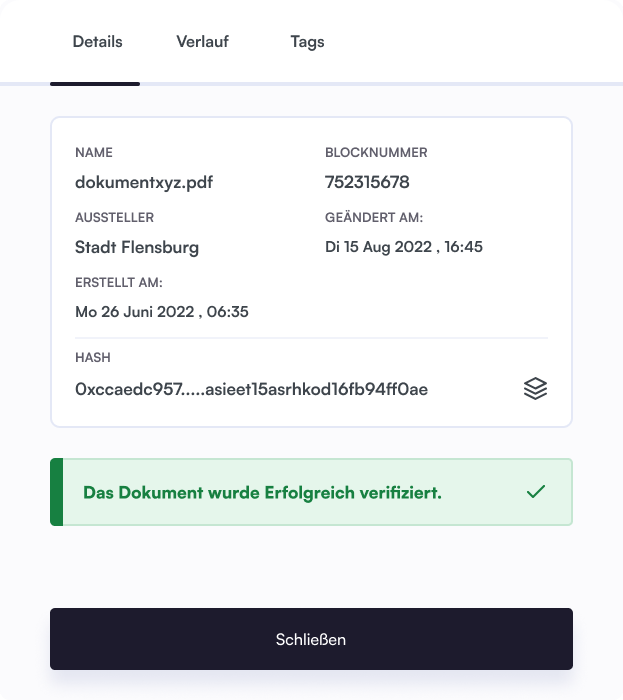Click the verification success message text
Viewport: 623px width, 700px height.
click(x=262, y=493)
